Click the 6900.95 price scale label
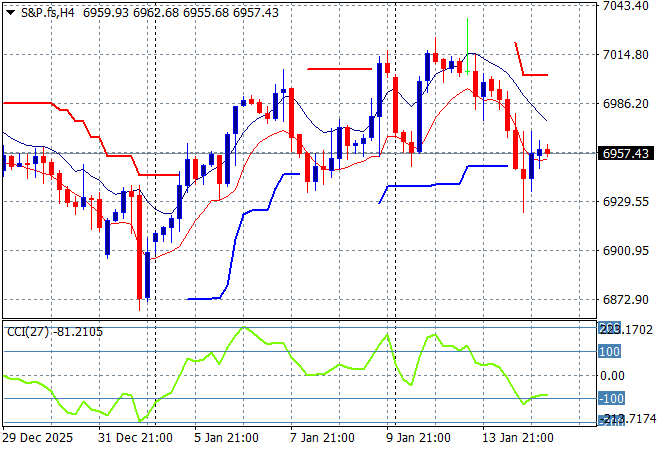 tap(625, 250)
